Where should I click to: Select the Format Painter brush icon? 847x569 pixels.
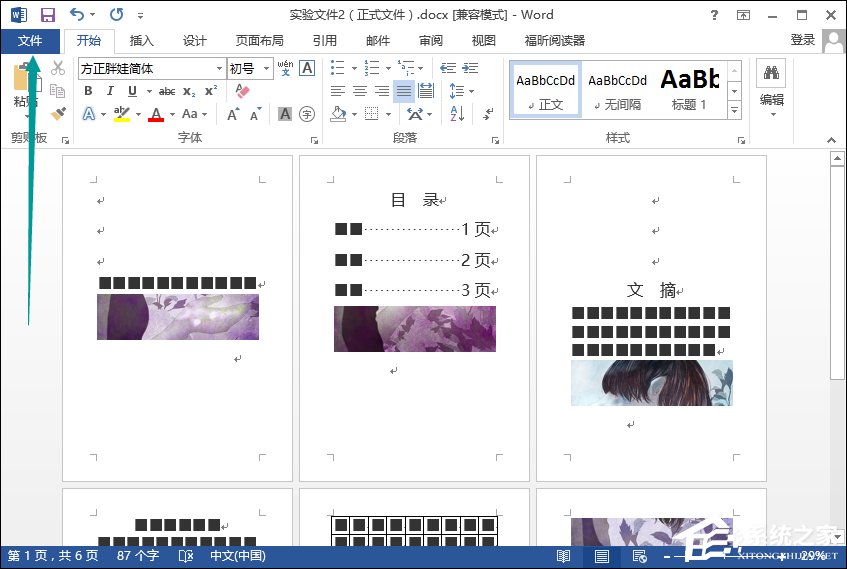coord(58,114)
